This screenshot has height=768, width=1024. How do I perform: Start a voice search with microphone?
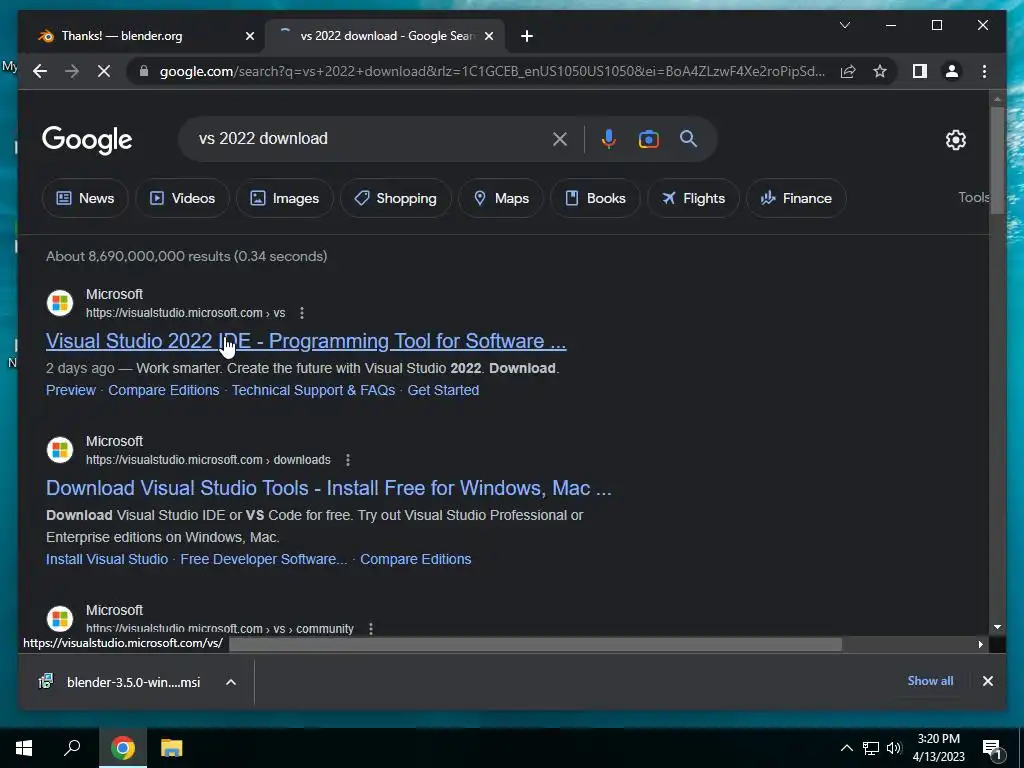(x=608, y=139)
